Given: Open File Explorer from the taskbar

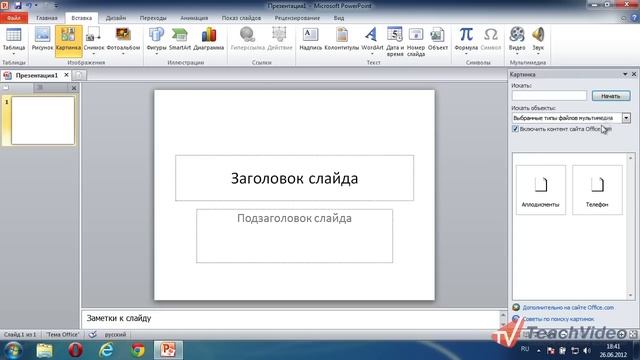Looking at the screenshot, I should tap(44, 350).
